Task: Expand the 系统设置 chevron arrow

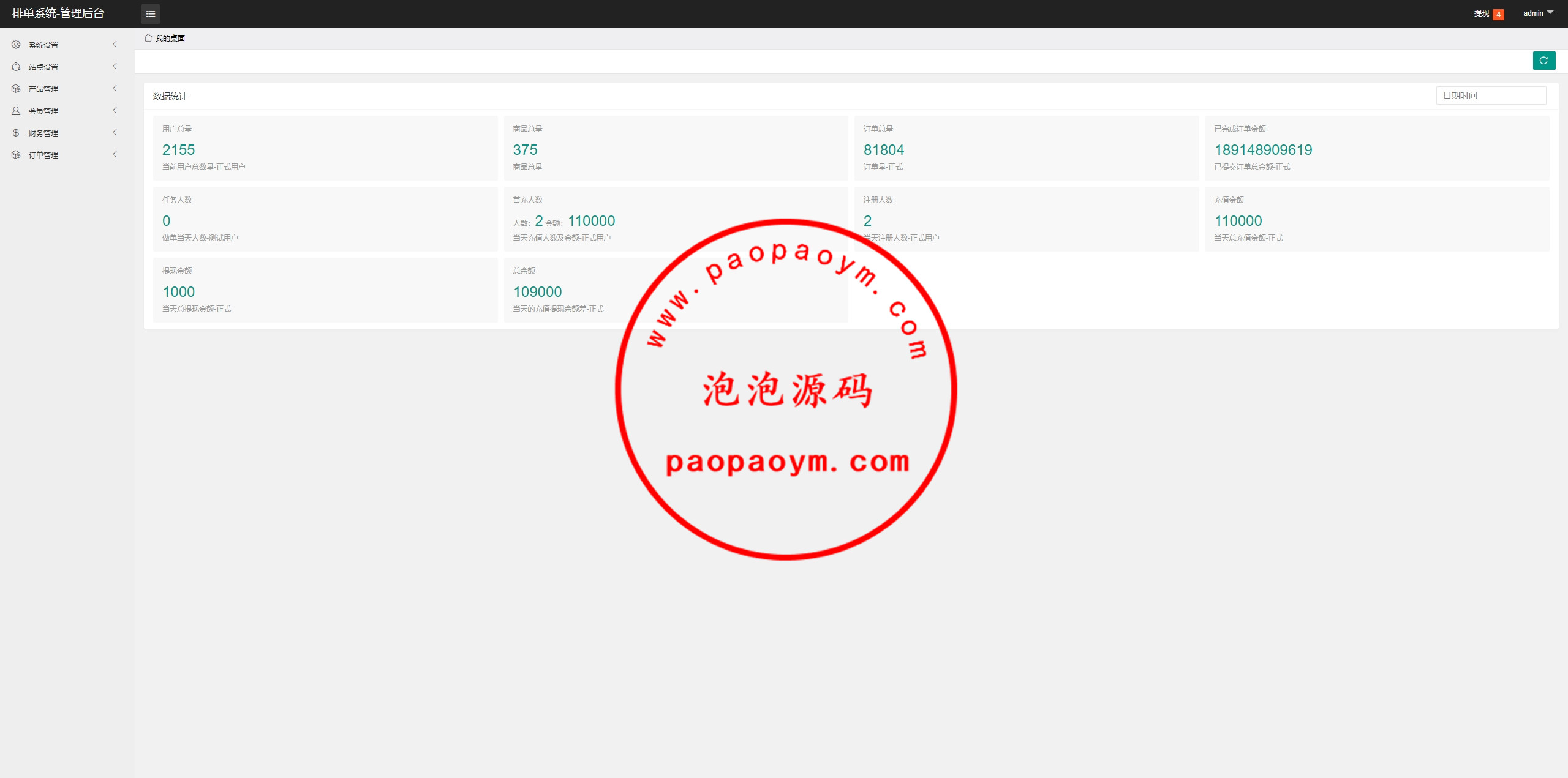Action: [115, 45]
